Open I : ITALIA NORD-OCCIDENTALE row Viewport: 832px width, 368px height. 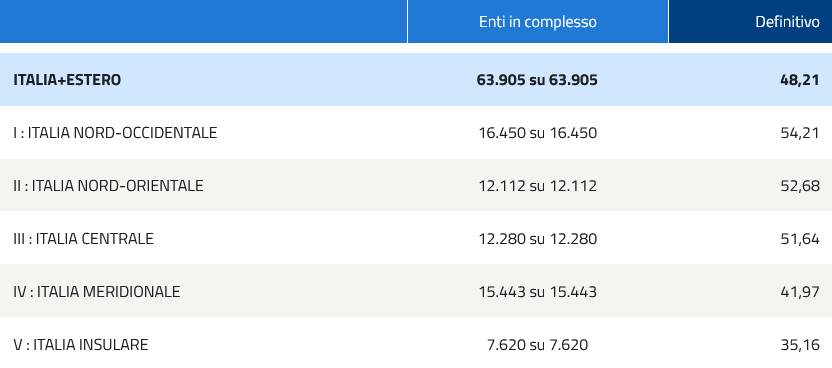coord(416,133)
